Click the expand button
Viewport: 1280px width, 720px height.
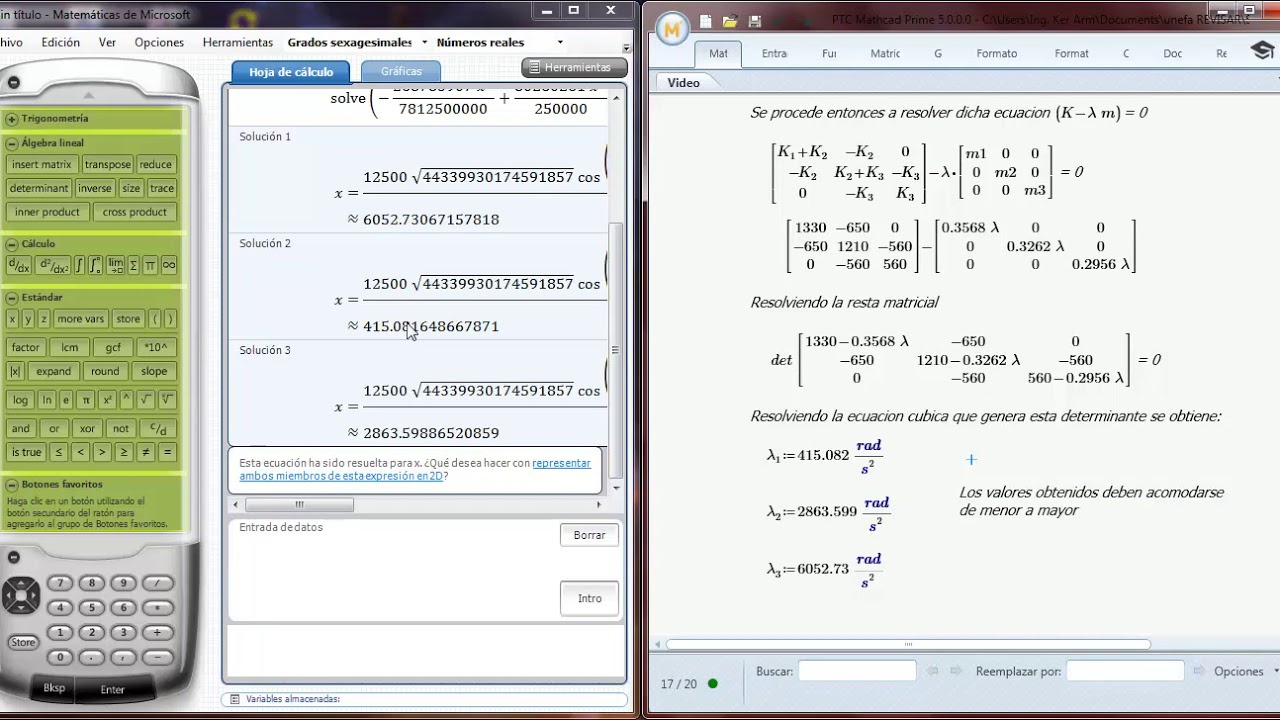[x=54, y=371]
